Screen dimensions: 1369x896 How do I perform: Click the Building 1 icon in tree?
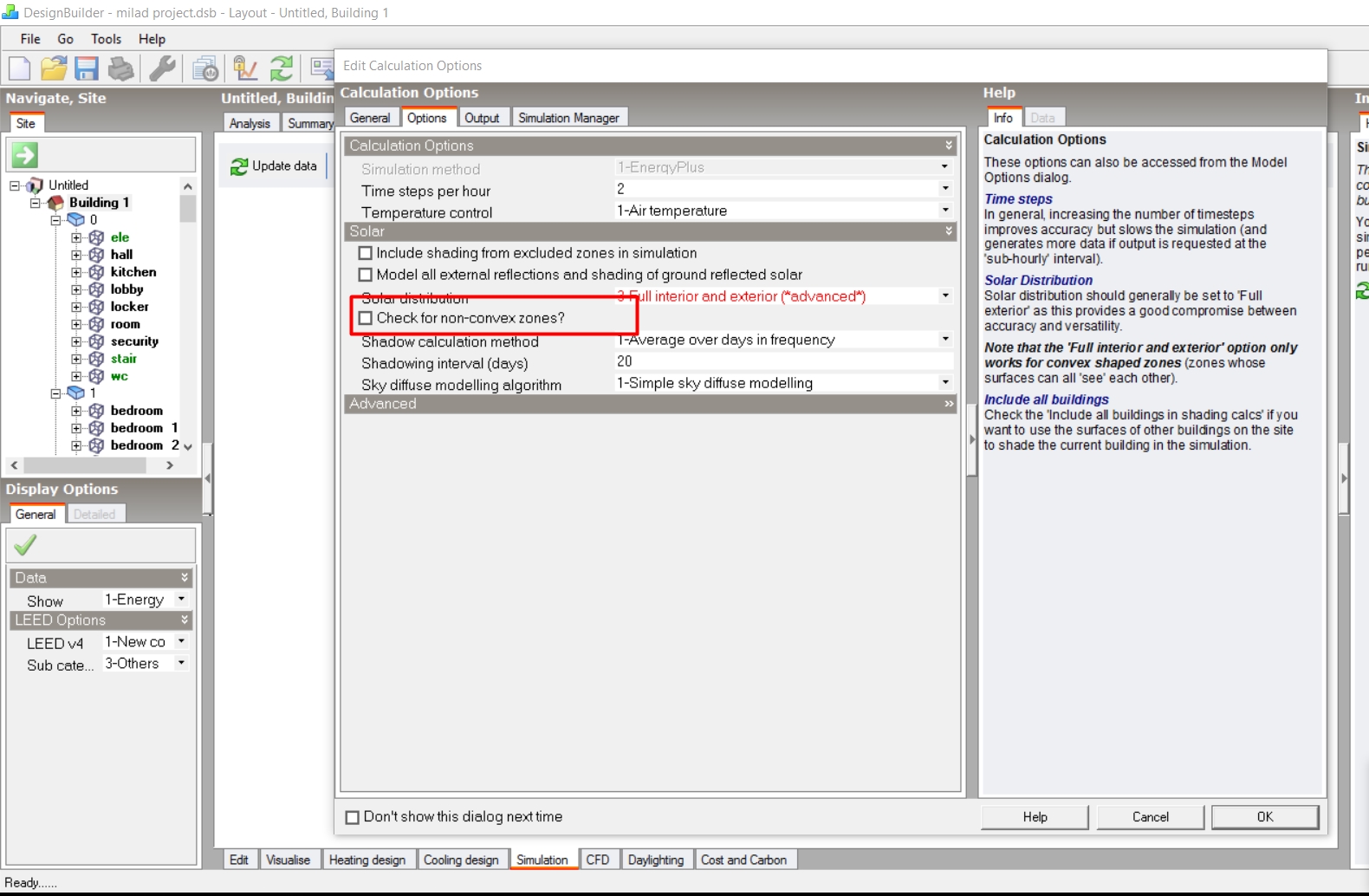click(55, 203)
